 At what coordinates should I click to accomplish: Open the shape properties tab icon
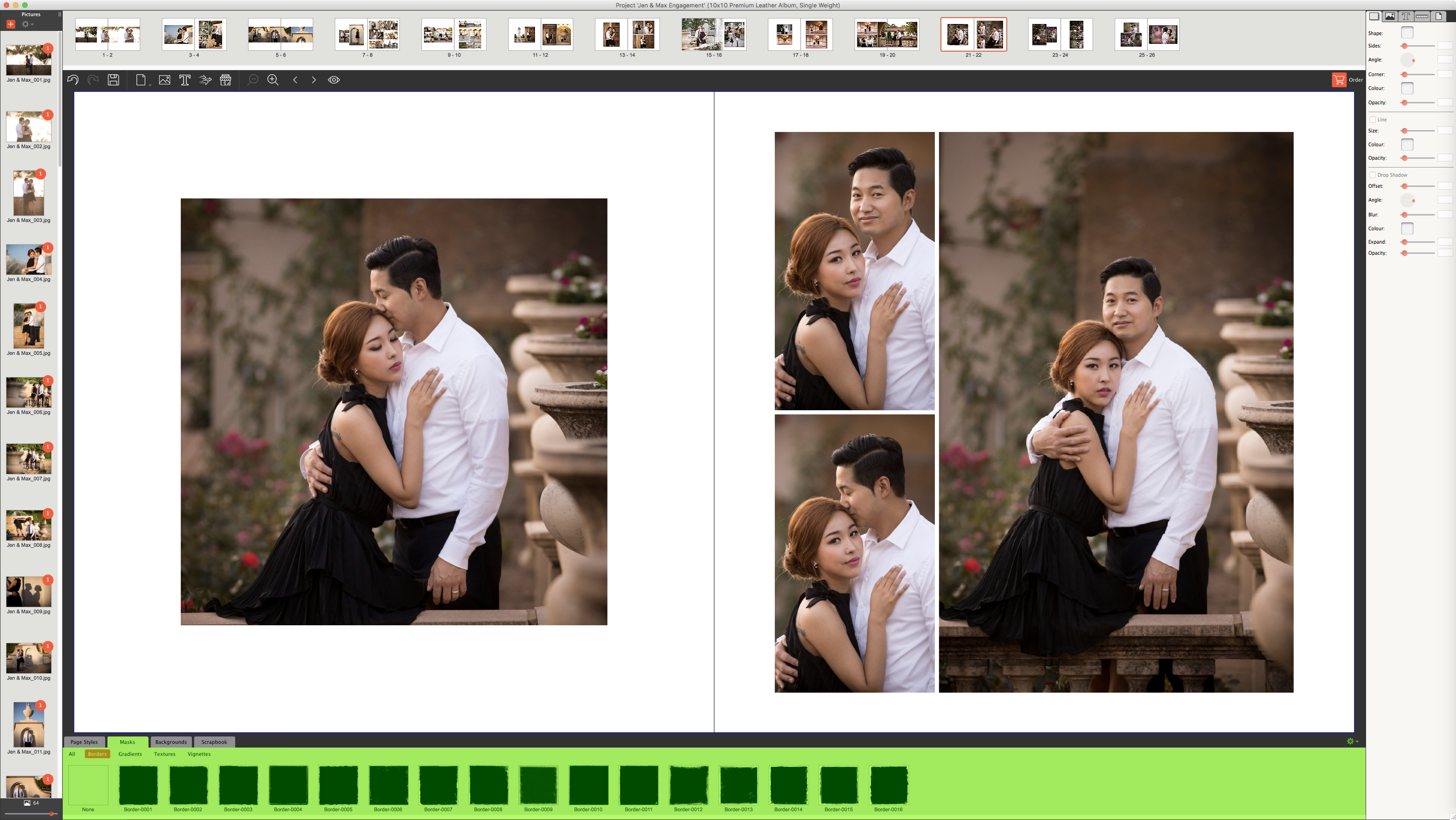1374,16
